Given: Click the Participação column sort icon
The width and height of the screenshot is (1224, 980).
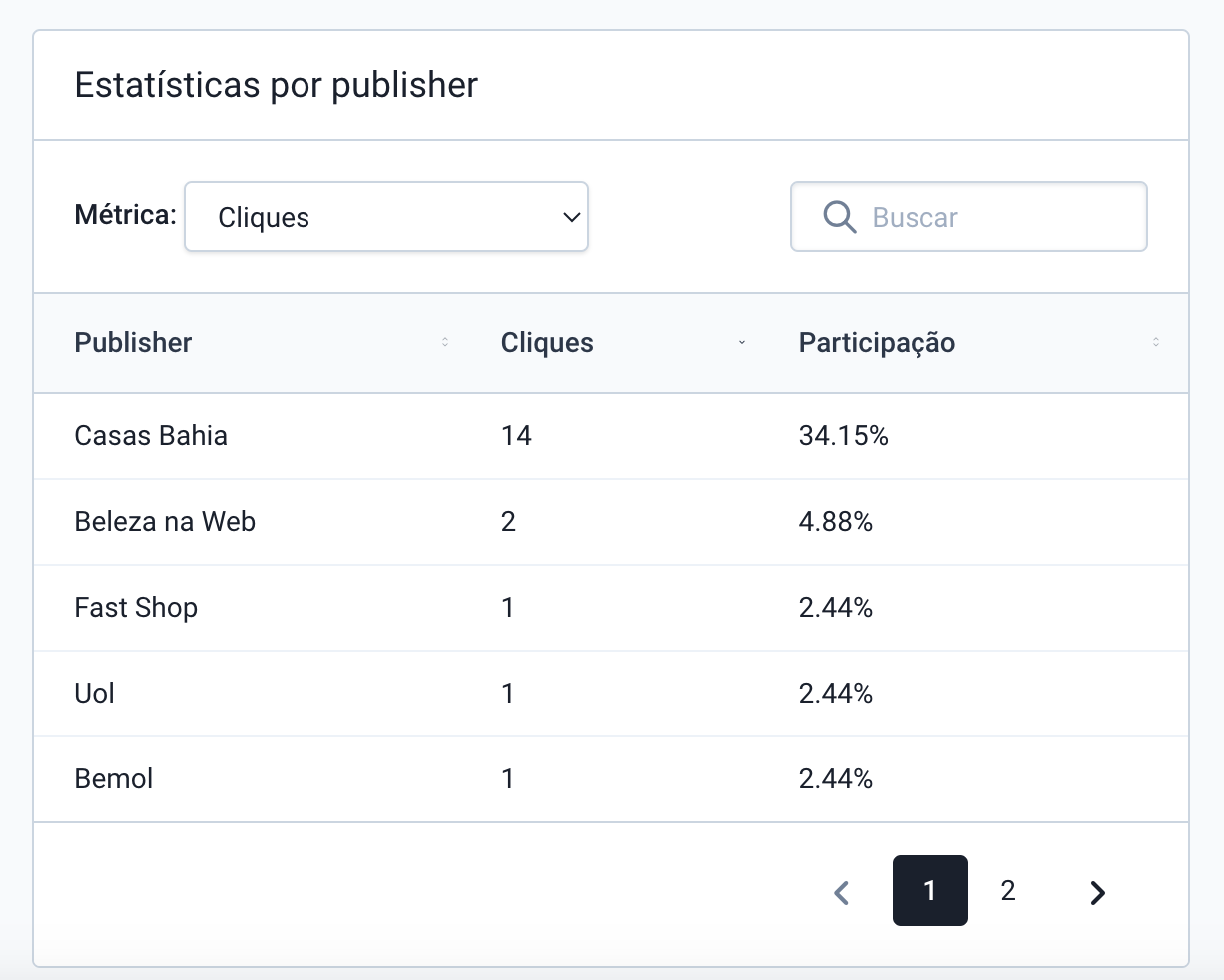Looking at the screenshot, I should (x=1156, y=343).
